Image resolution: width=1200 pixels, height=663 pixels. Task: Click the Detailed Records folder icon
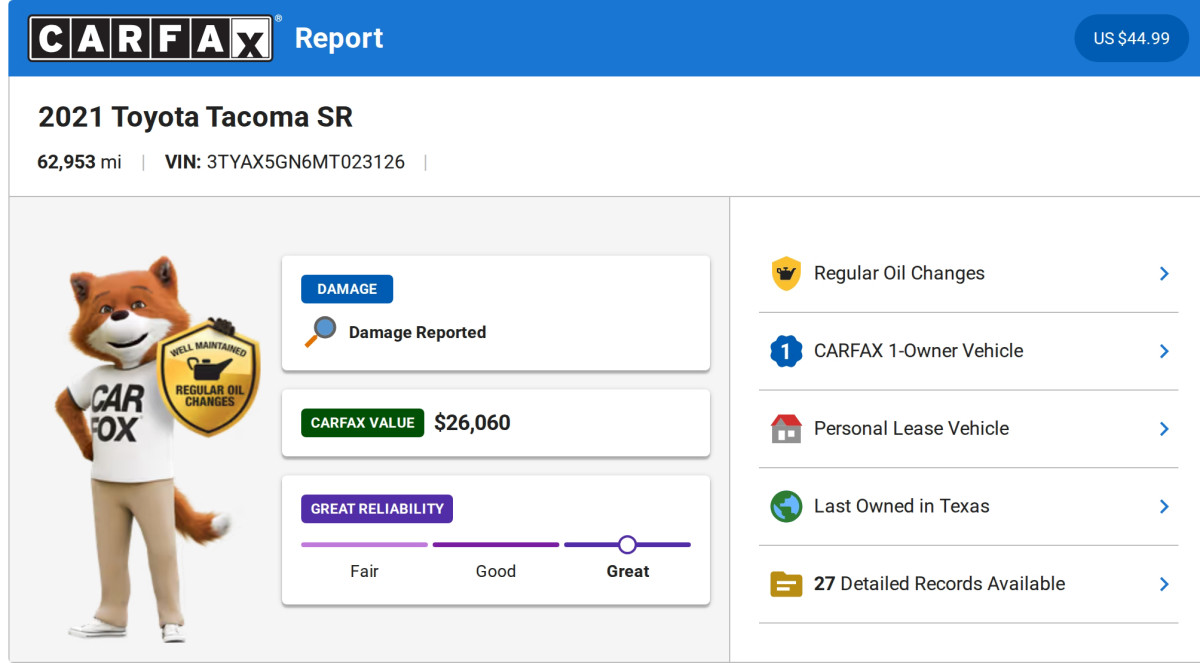[786, 584]
